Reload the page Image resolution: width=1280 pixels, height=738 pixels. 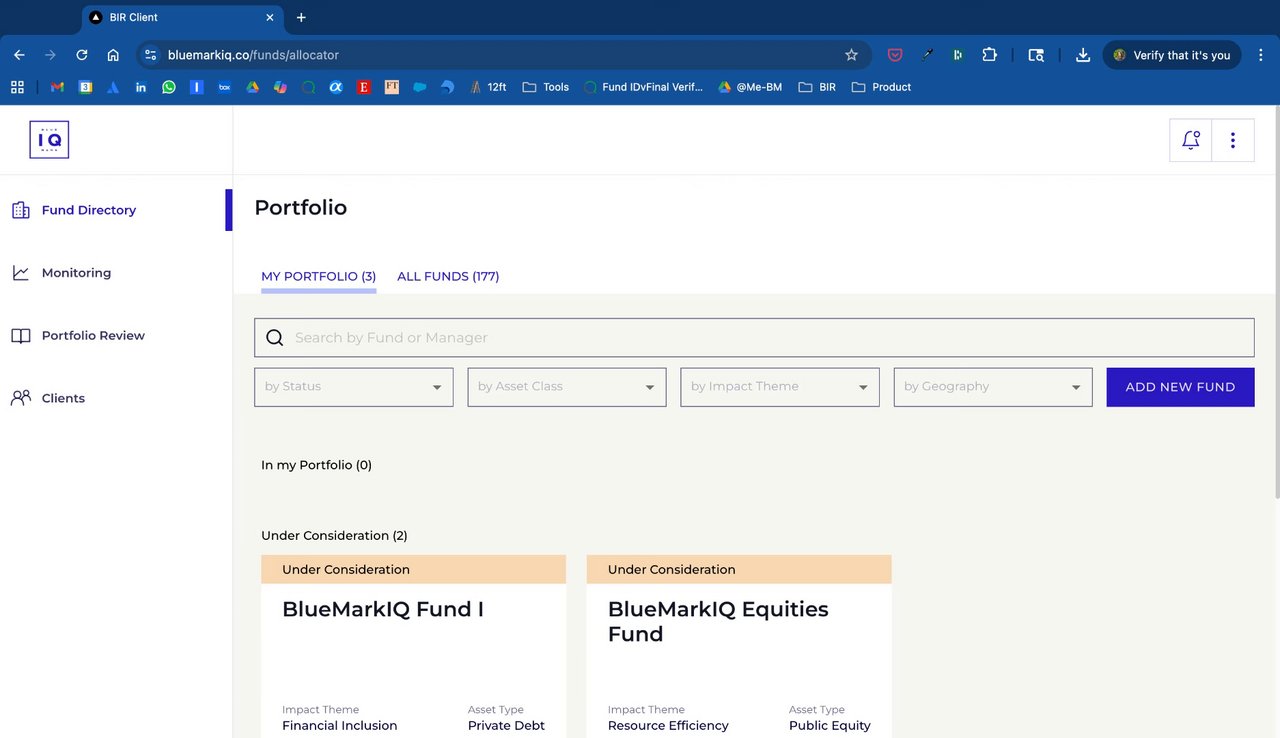point(82,55)
